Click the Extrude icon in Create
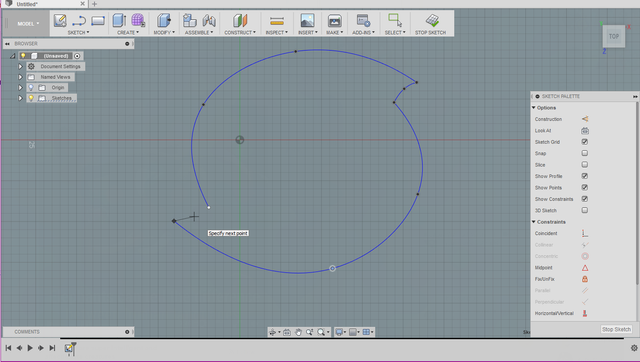 (119, 20)
